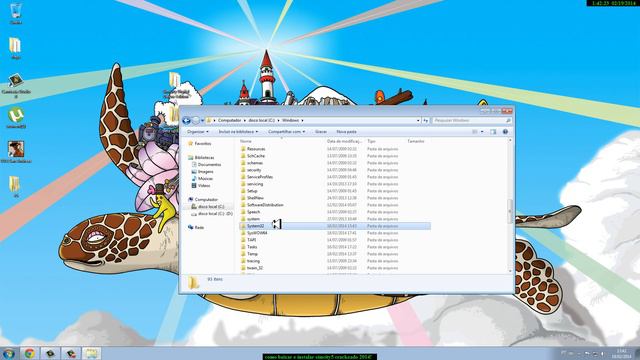
Task: Click the taskbar clock and date
Action: pyautogui.click(x=622, y=353)
